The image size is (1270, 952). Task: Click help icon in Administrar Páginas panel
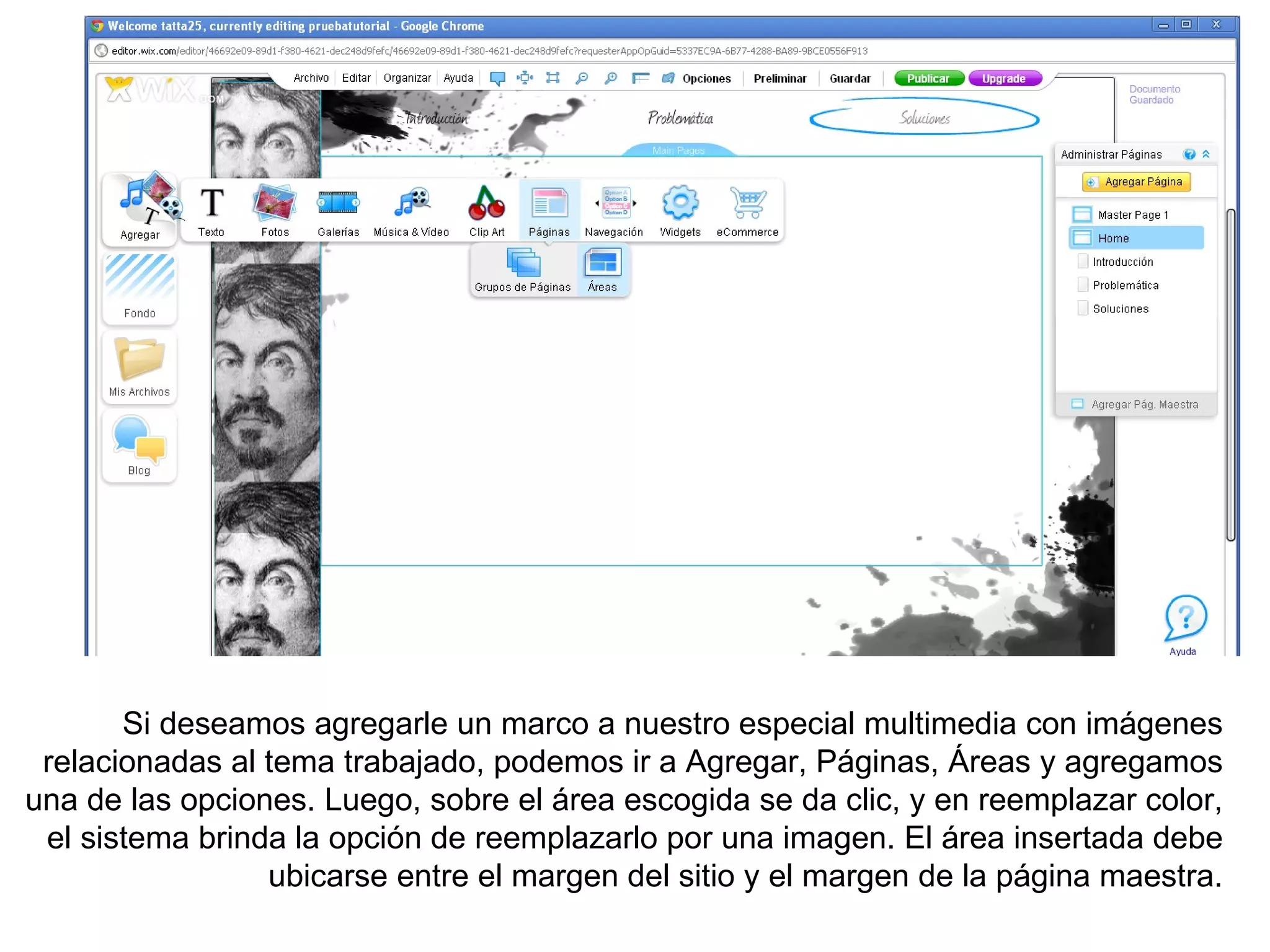point(1189,154)
